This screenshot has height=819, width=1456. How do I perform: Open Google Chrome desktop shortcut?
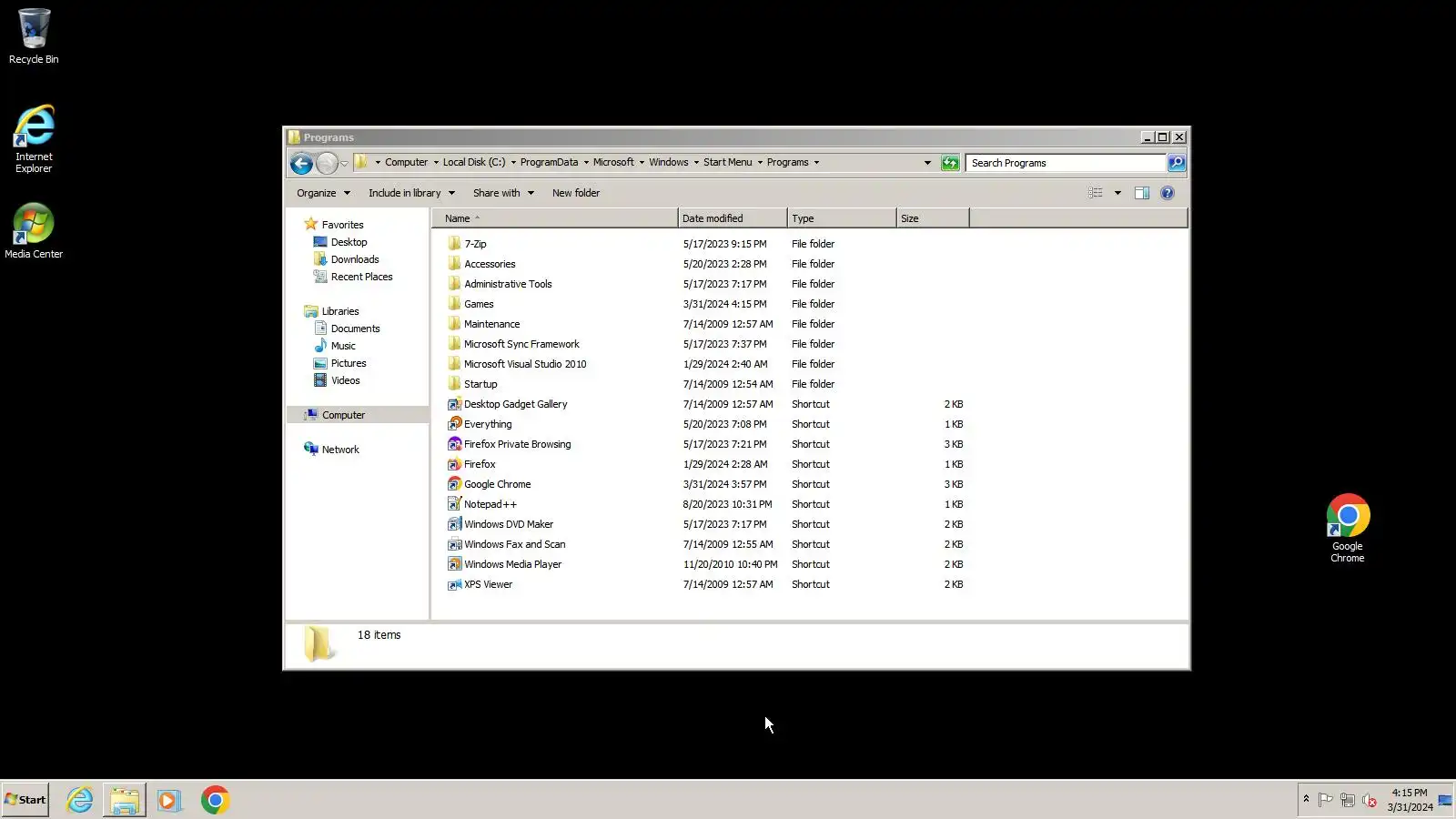point(1348,529)
